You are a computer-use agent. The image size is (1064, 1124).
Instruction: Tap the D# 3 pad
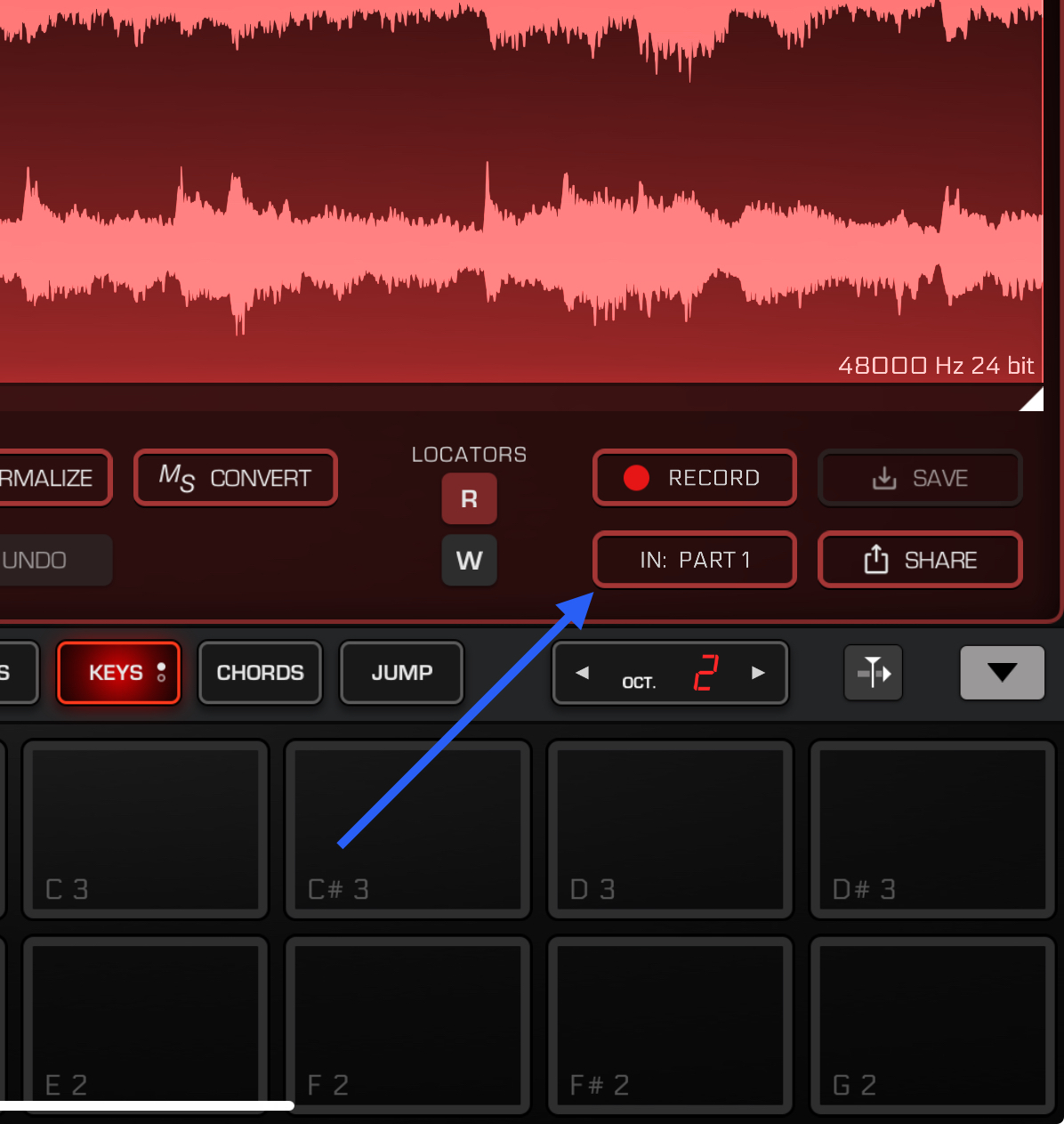[x=932, y=829]
